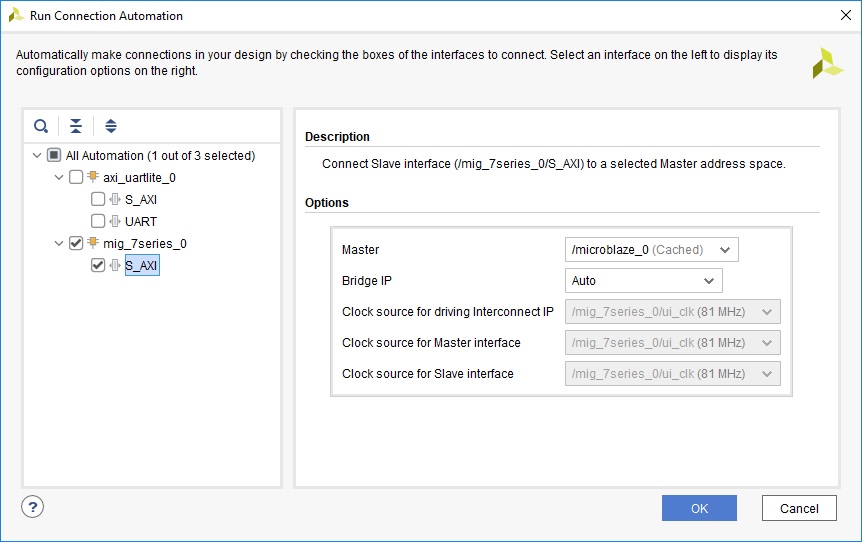The image size is (862, 542).
Task: Click the Expand All icon
Action: pyautogui.click(x=111, y=126)
